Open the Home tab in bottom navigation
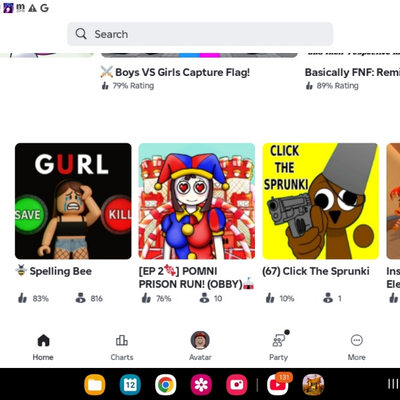 click(43, 347)
